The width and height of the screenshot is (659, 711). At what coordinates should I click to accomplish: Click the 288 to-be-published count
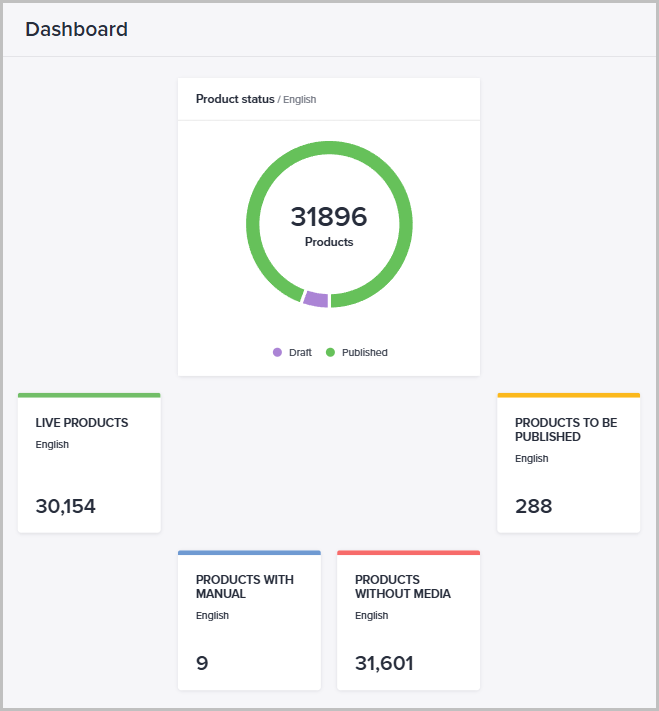(x=533, y=506)
